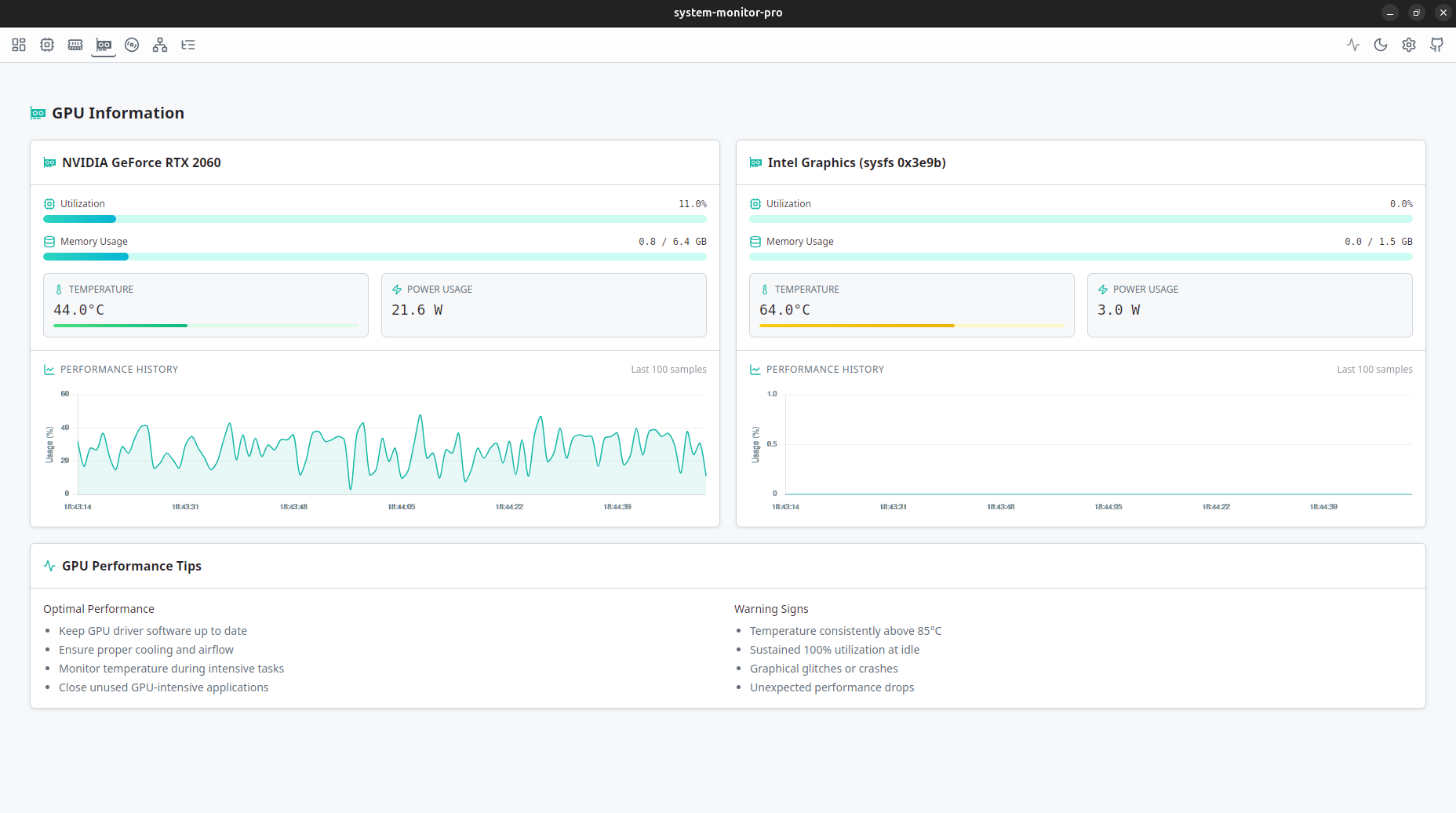The width and height of the screenshot is (1456, 813).
Task: Click the NVIDIA utilization progress bar
Action: point(375,219)
